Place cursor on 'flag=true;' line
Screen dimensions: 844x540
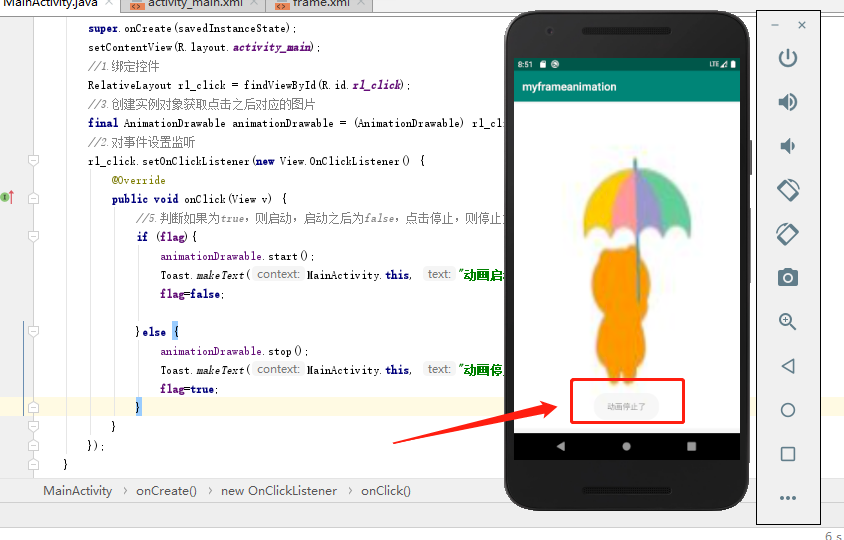pyautogui.click(x=189, y=389)
